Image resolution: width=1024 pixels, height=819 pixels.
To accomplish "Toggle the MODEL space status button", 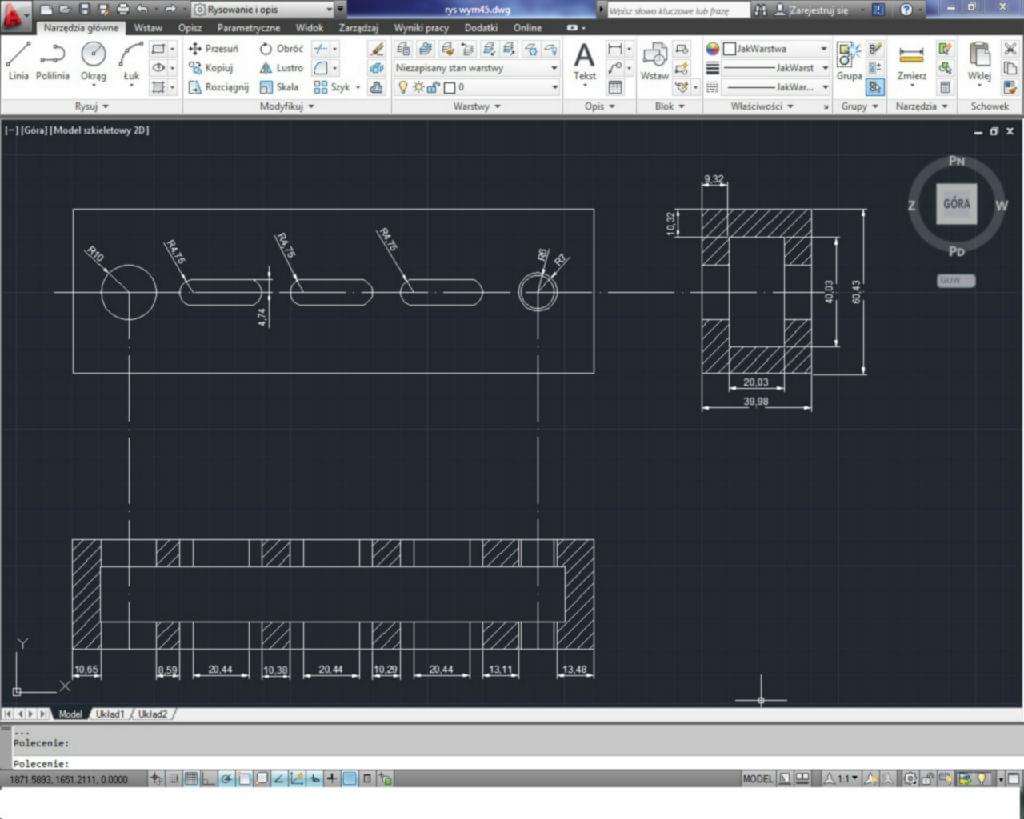I will (x=758, y=779).
